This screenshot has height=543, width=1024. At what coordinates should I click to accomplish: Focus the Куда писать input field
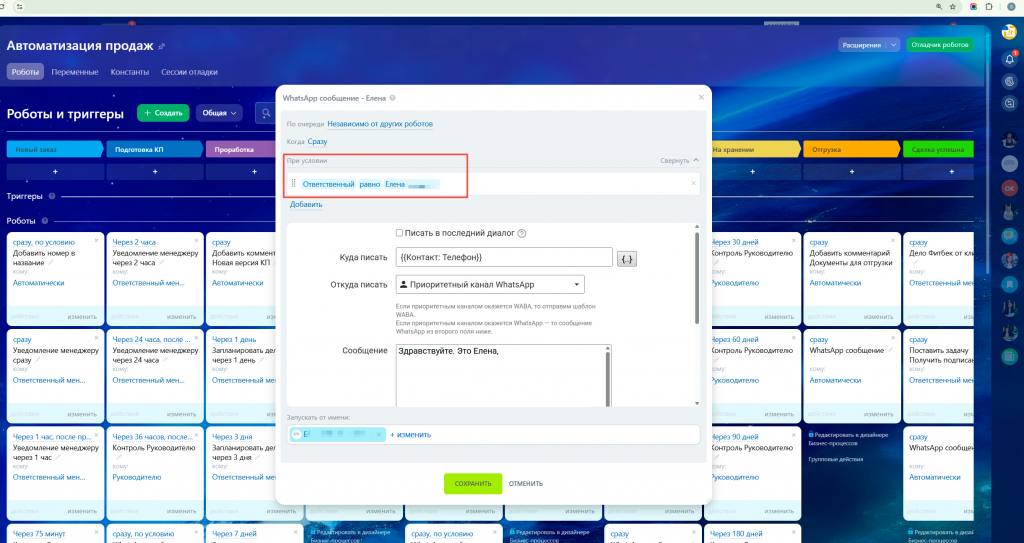504,257
